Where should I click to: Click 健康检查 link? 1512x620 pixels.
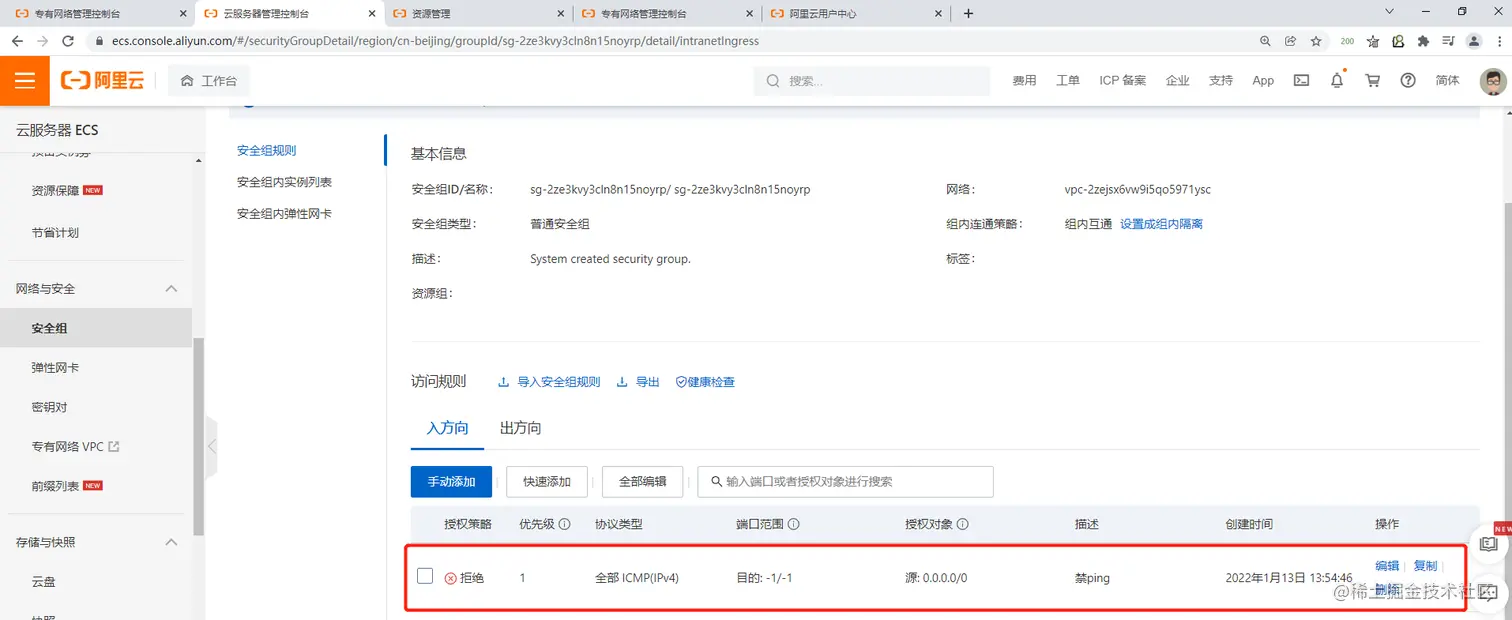click(x=705, y=382)
